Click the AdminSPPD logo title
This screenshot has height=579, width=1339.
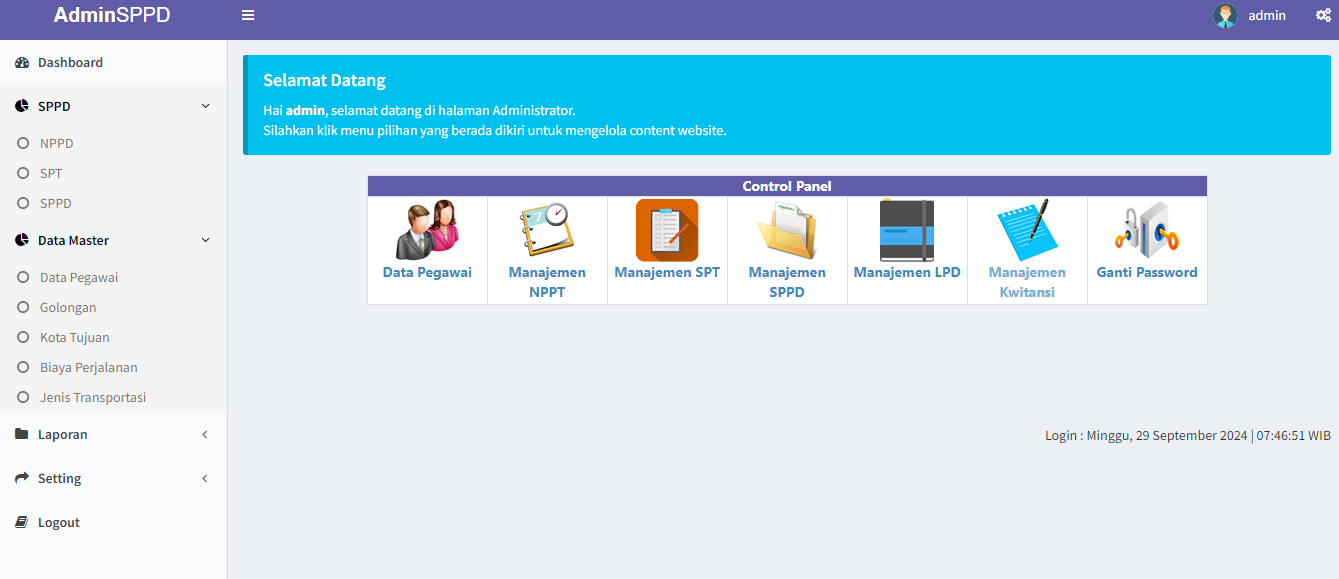click(x=112, y=15)
